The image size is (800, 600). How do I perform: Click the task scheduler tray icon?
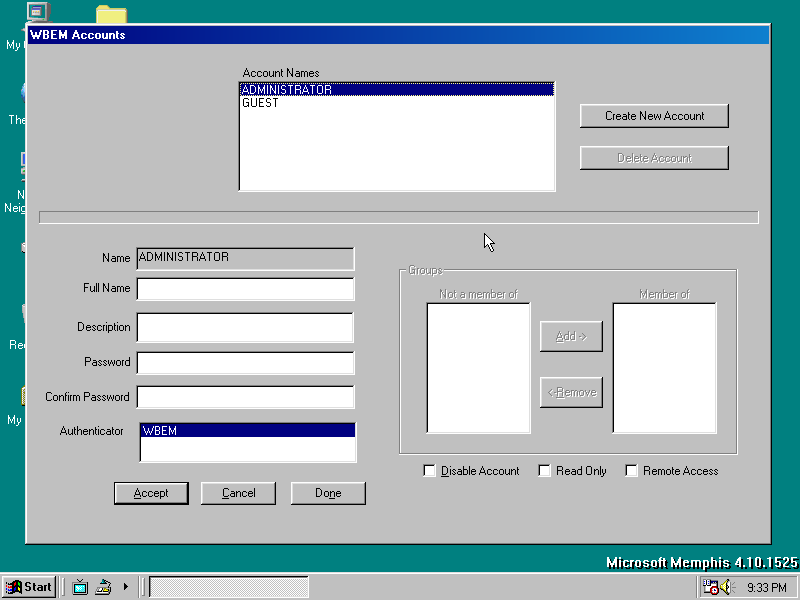[x=710, y=587]
